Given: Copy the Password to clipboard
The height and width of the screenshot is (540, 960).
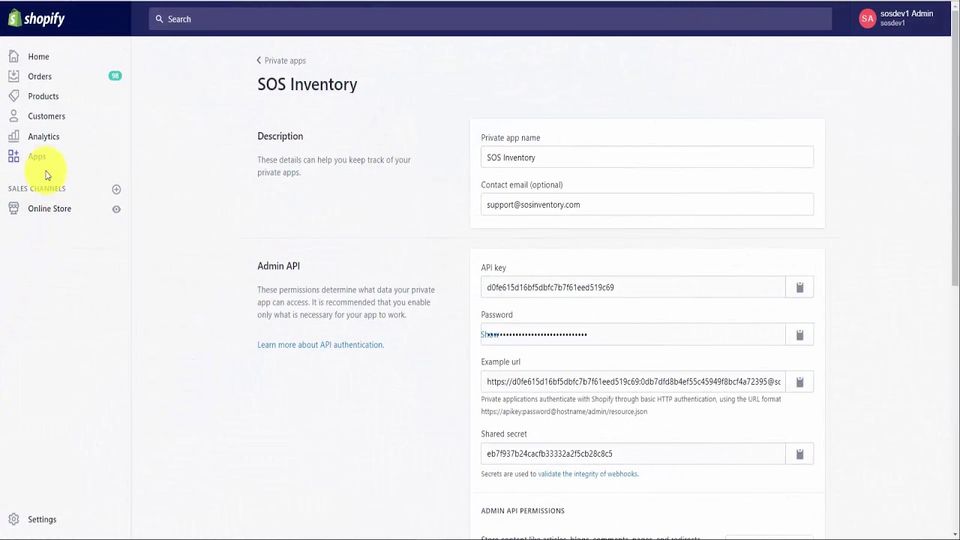Looking at the screenshot, I should pos(800,335).
